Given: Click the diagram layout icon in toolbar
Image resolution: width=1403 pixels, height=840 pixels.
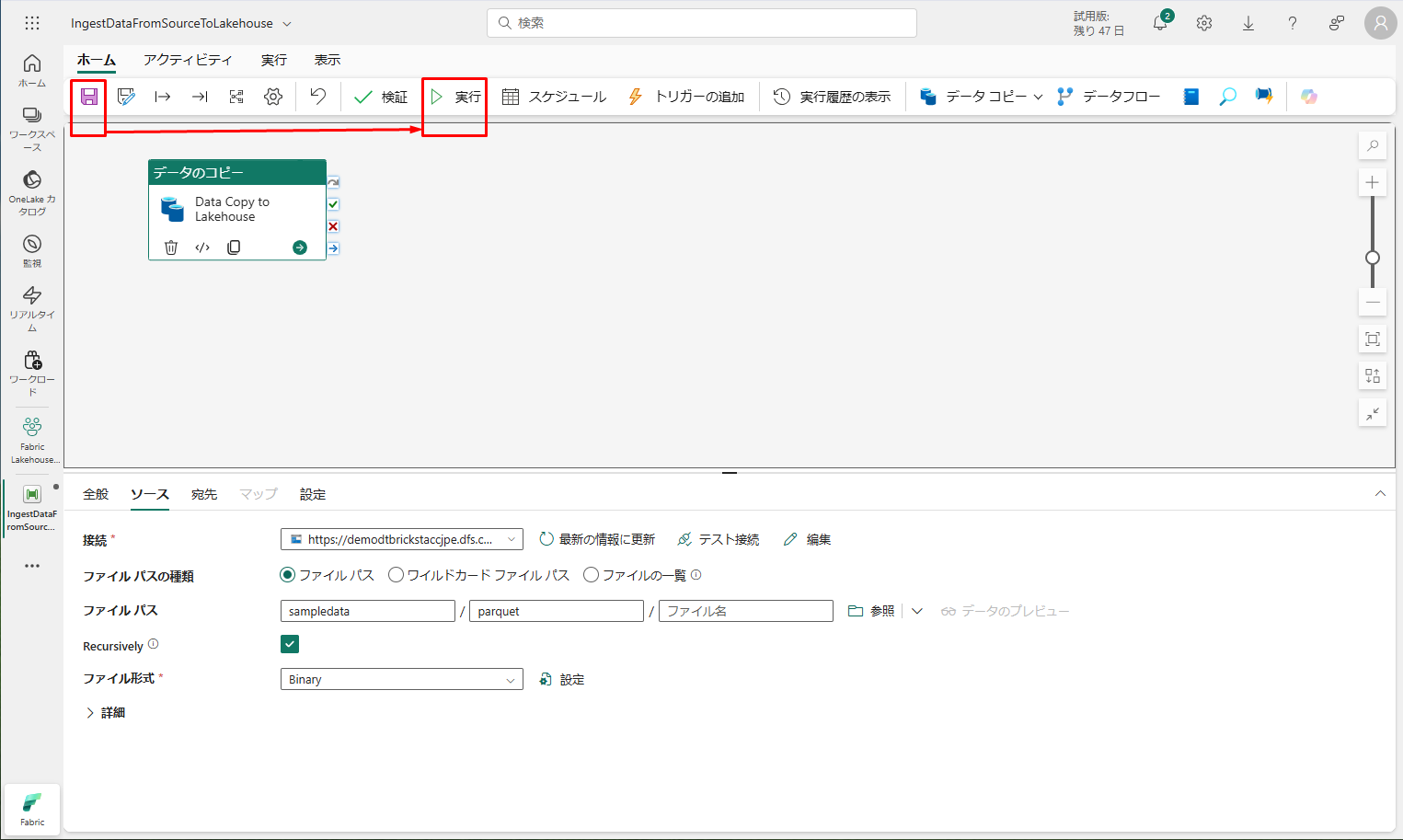Looking at the screenshot, I should [236, 97].
